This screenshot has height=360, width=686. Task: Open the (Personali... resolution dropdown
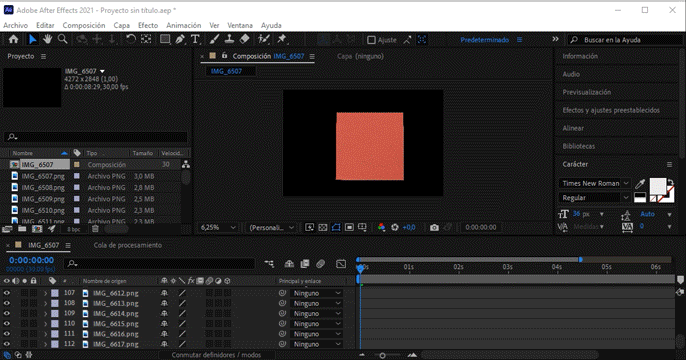[271, 227]
